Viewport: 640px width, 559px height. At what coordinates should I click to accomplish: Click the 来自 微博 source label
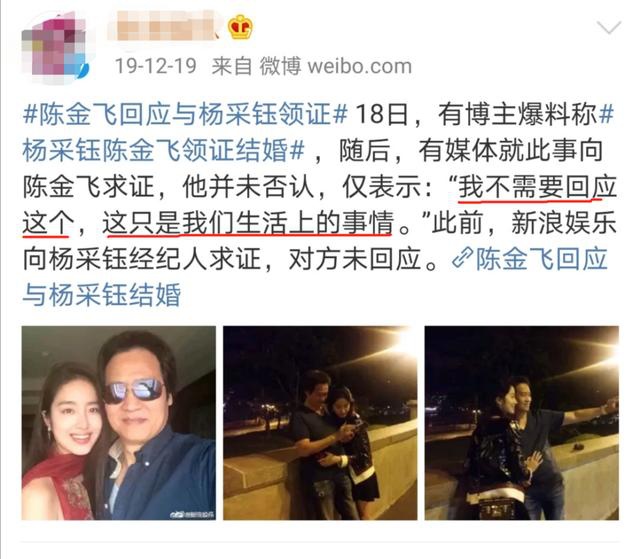point(256,66)
